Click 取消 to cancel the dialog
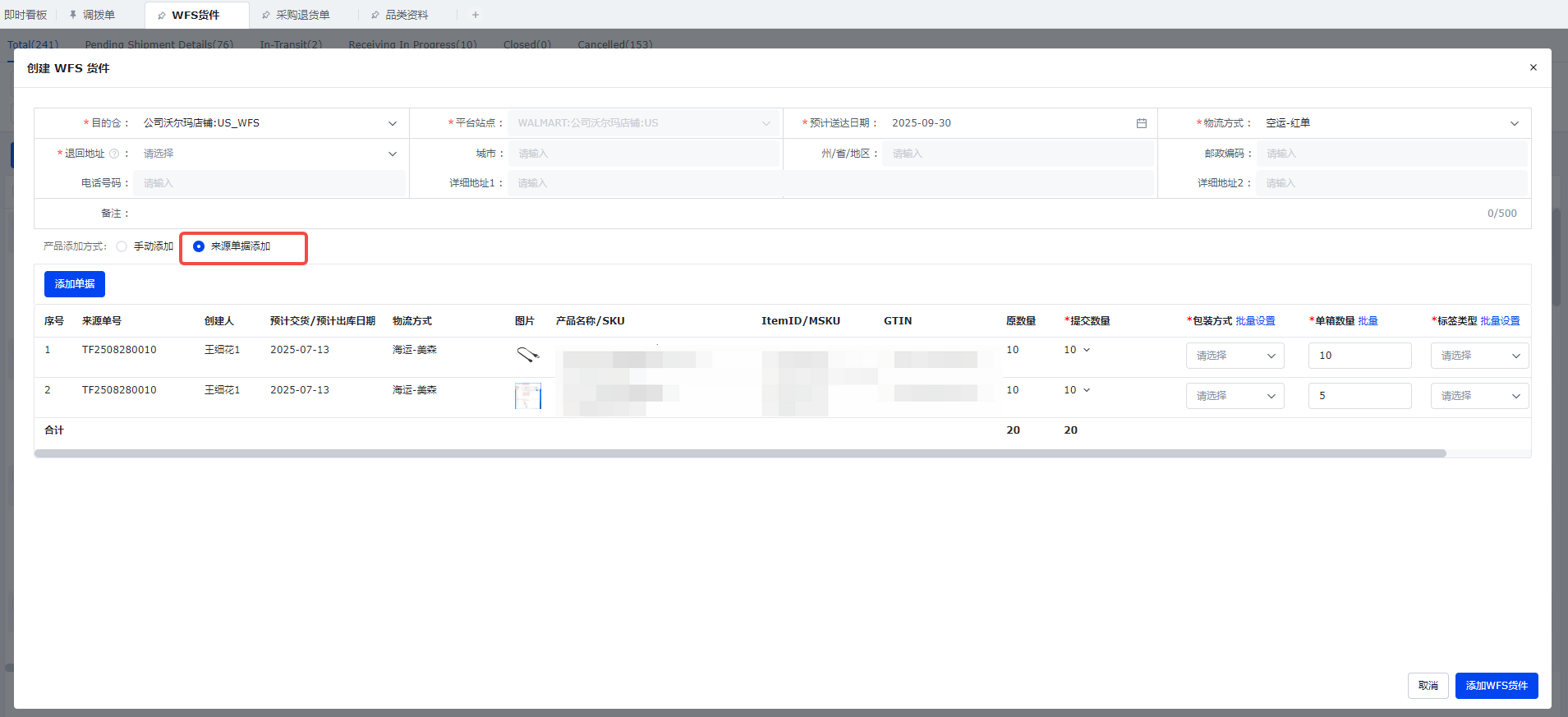Viewport: 1568px width, 717px height. [x=1428, y=686]
